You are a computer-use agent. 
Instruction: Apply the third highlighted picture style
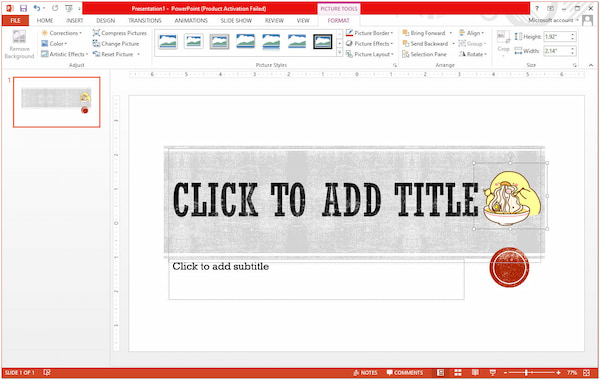click(220, 41)
